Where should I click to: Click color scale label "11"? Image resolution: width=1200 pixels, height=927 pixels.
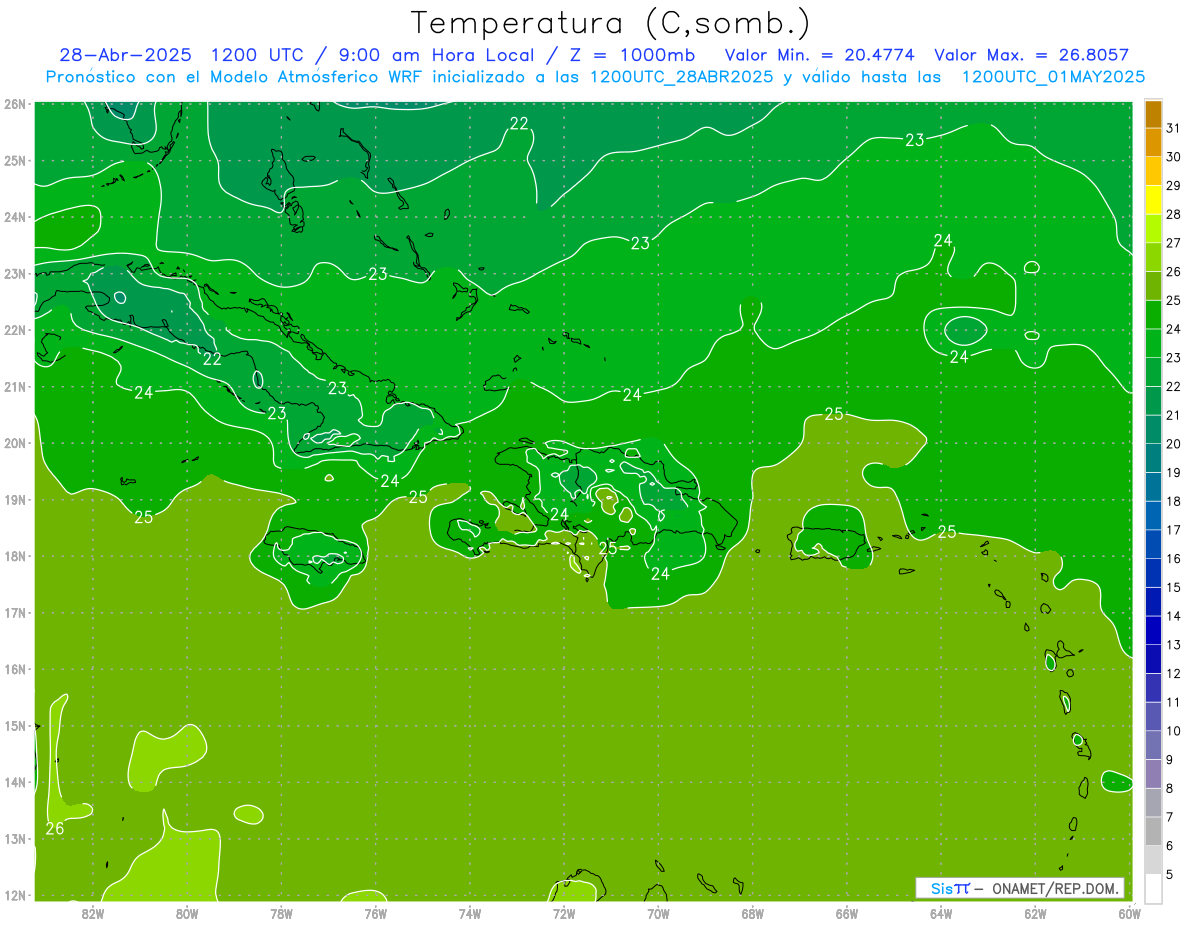[1174, 702]
